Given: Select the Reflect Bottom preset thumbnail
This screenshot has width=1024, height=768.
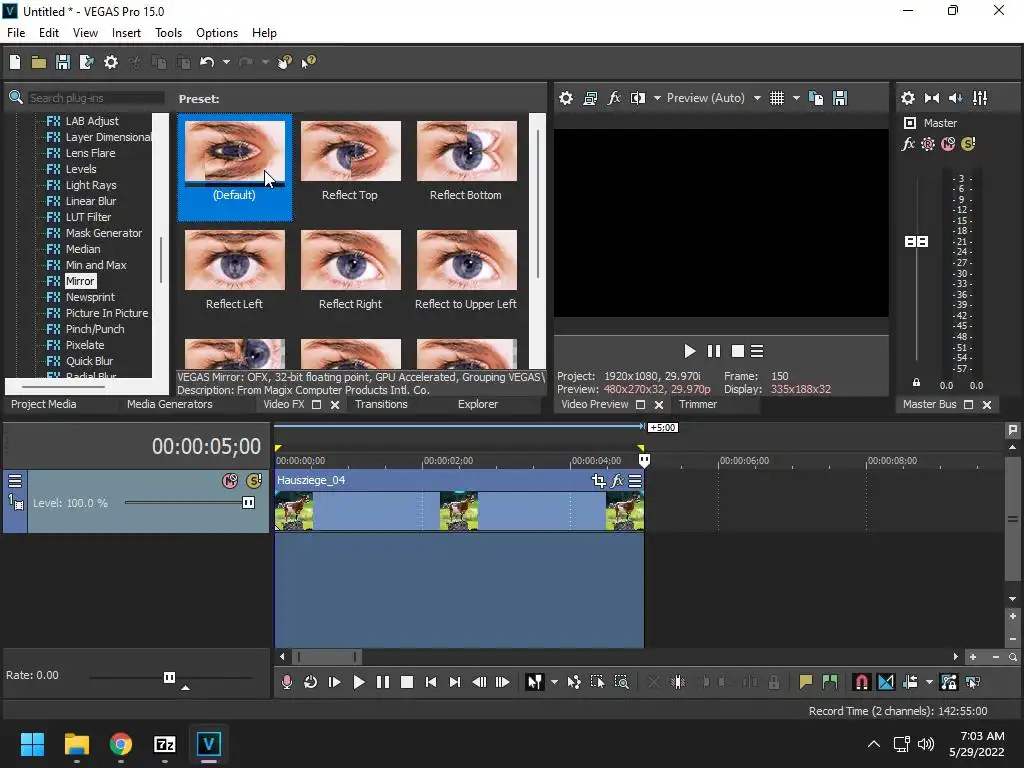Looking at the screenshot, I should tap(466, 151).
